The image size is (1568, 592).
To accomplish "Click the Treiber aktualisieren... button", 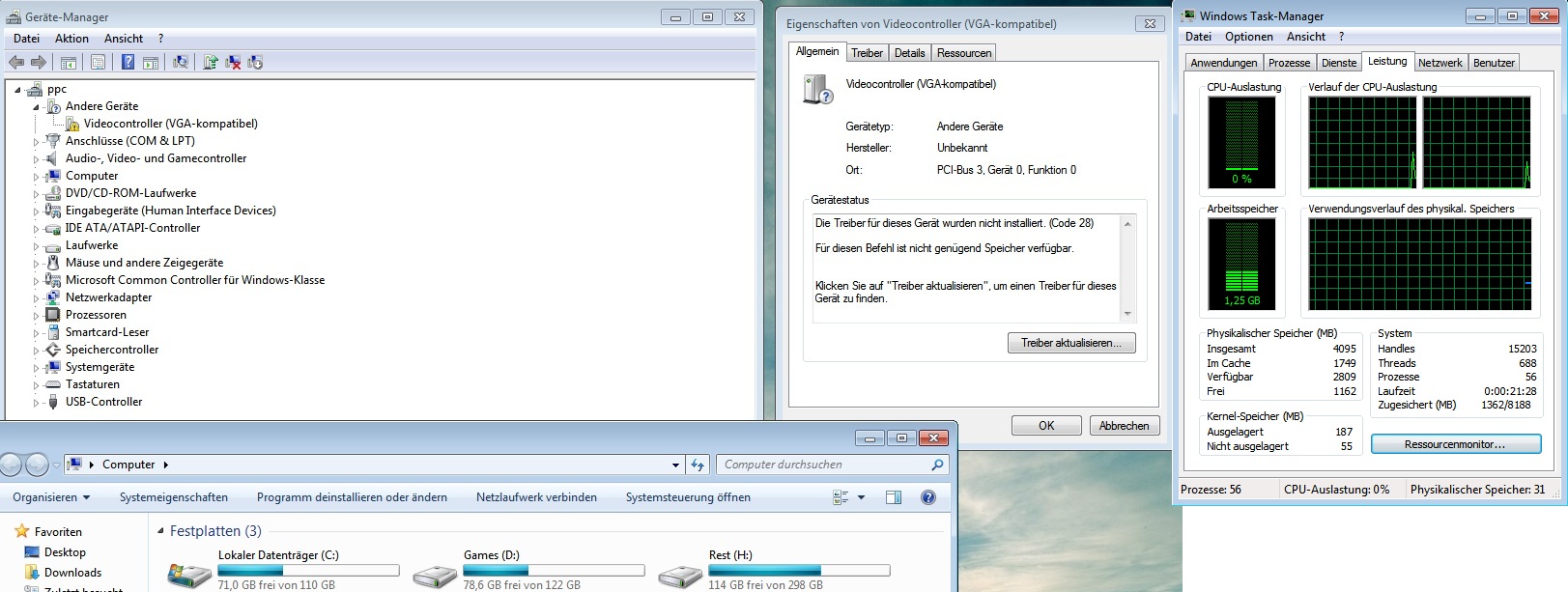I will pos(1071,343).
